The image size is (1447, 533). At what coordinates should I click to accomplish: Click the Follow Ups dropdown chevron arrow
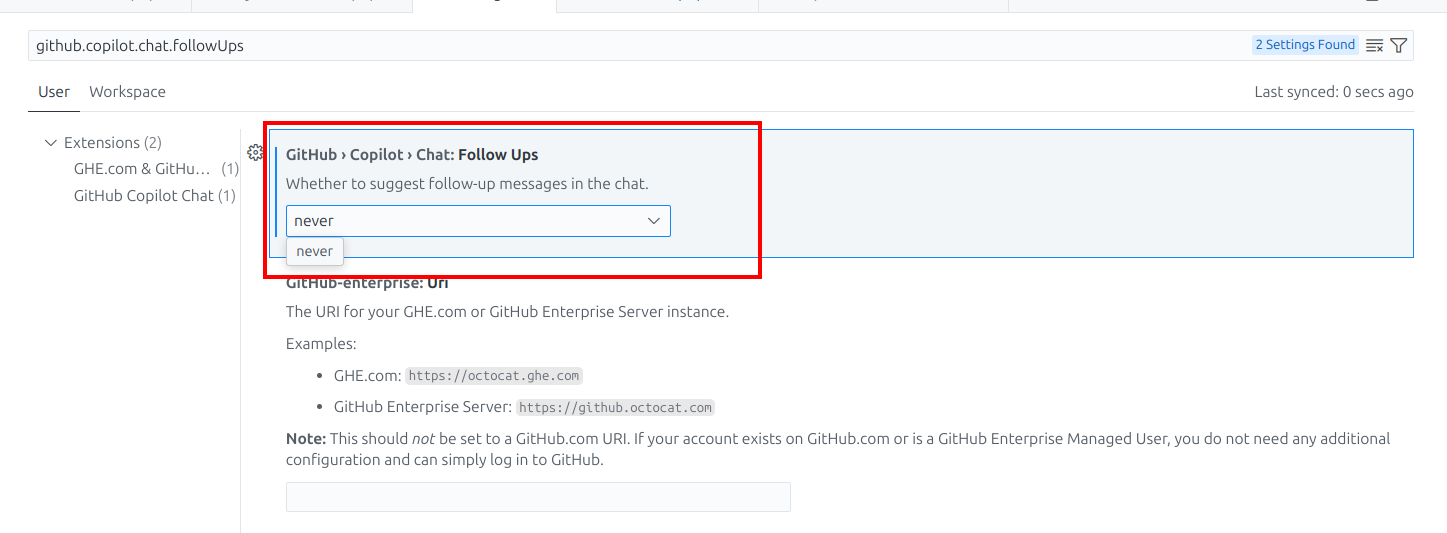click(654, 221)
